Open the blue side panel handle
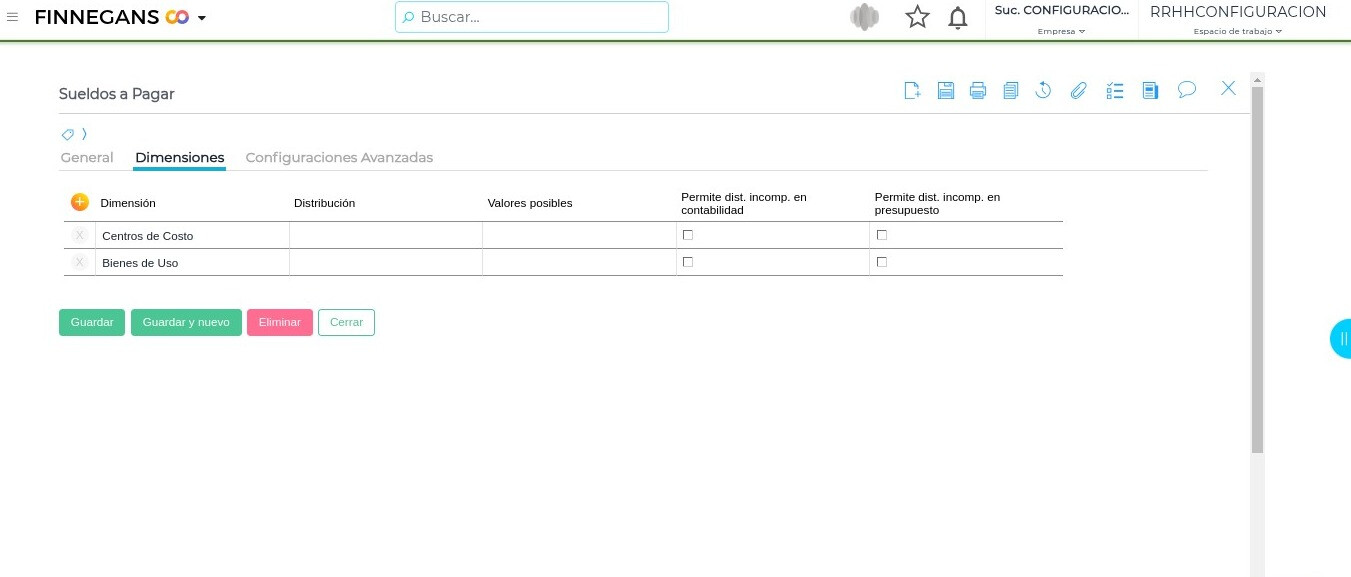Screen dimensions: 1351x577 click(x=1341, y=339)
